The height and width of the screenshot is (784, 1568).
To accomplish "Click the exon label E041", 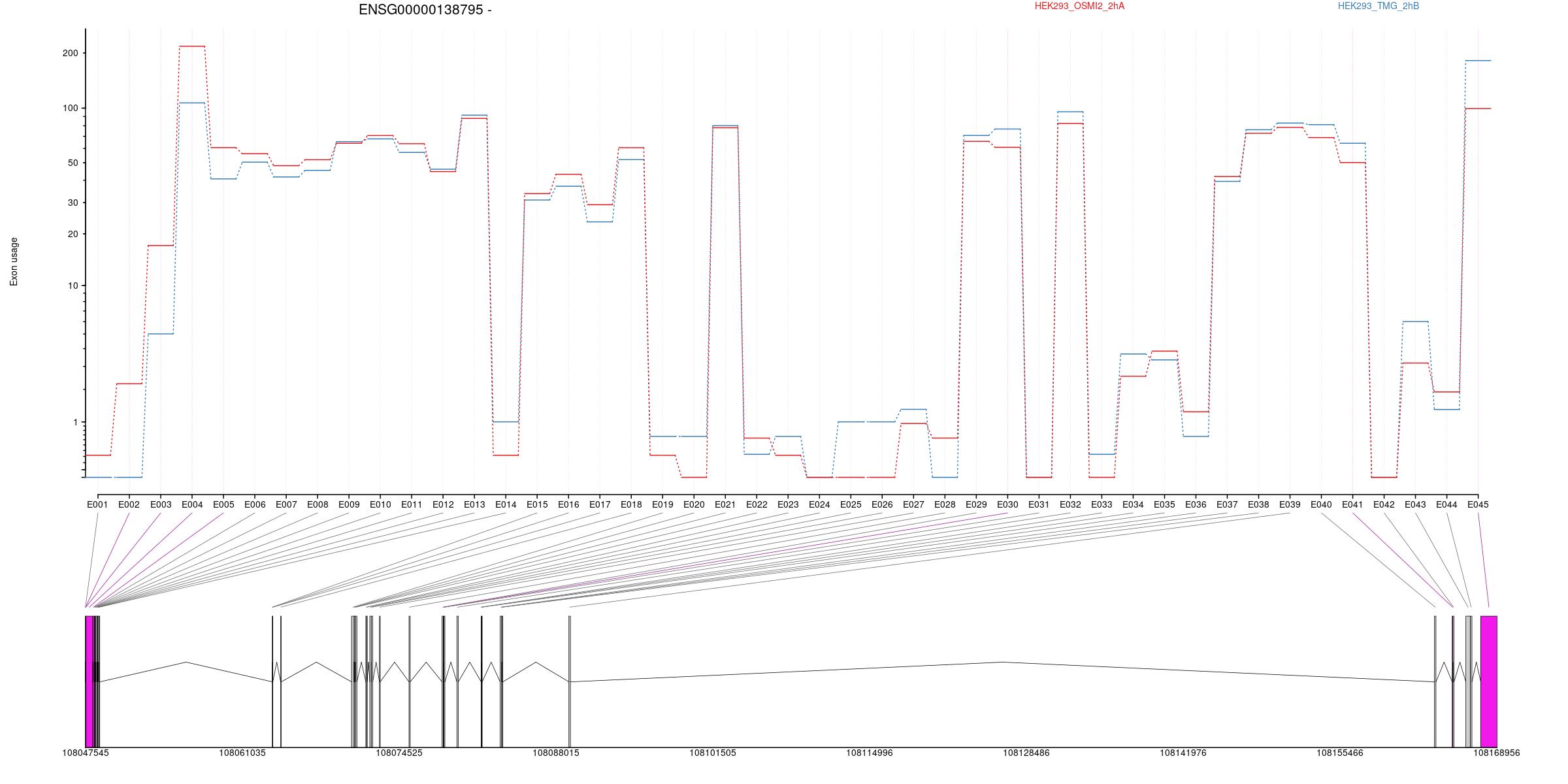I will click(1352, 504).
